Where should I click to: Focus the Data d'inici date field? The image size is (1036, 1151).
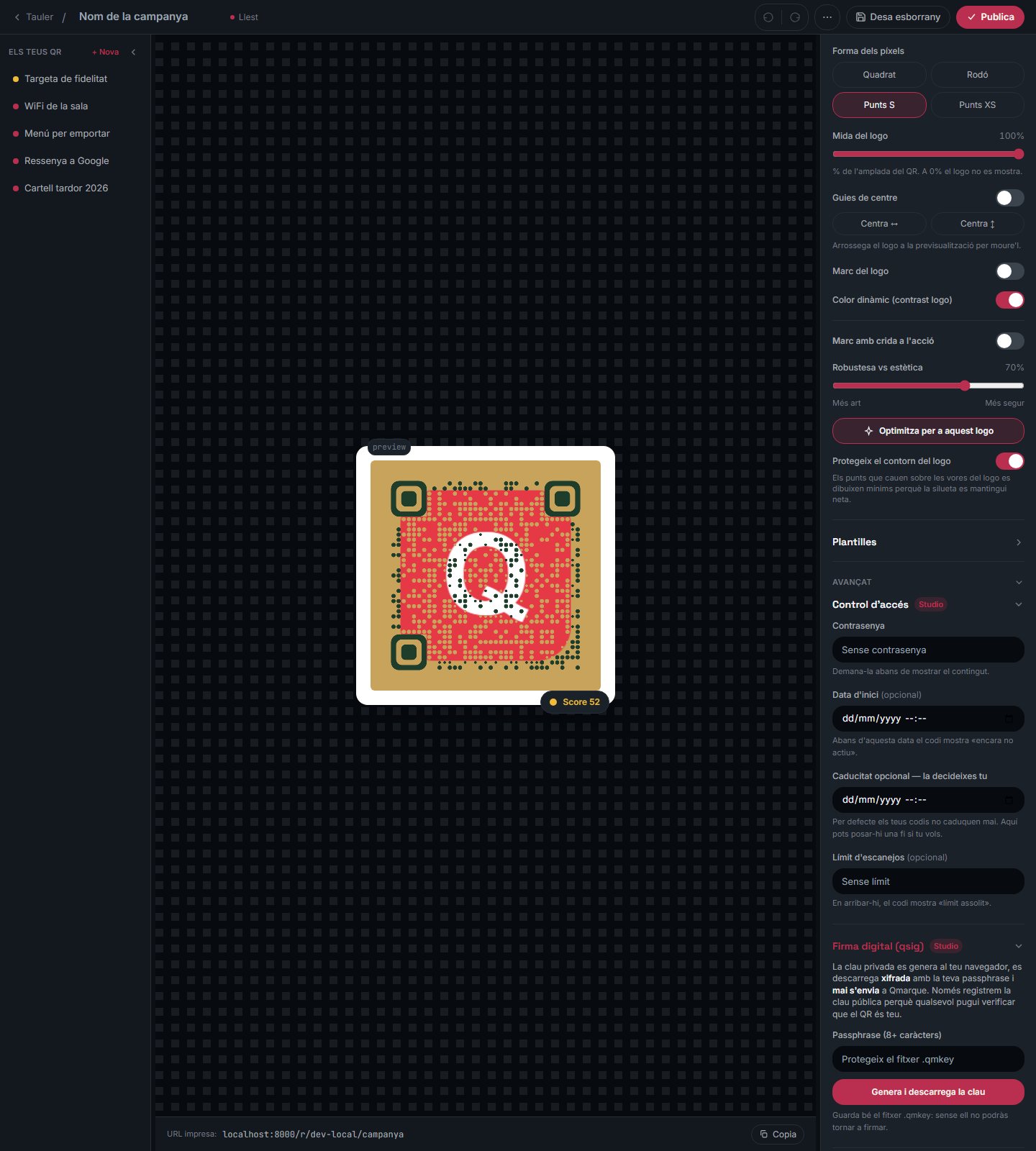928,719
